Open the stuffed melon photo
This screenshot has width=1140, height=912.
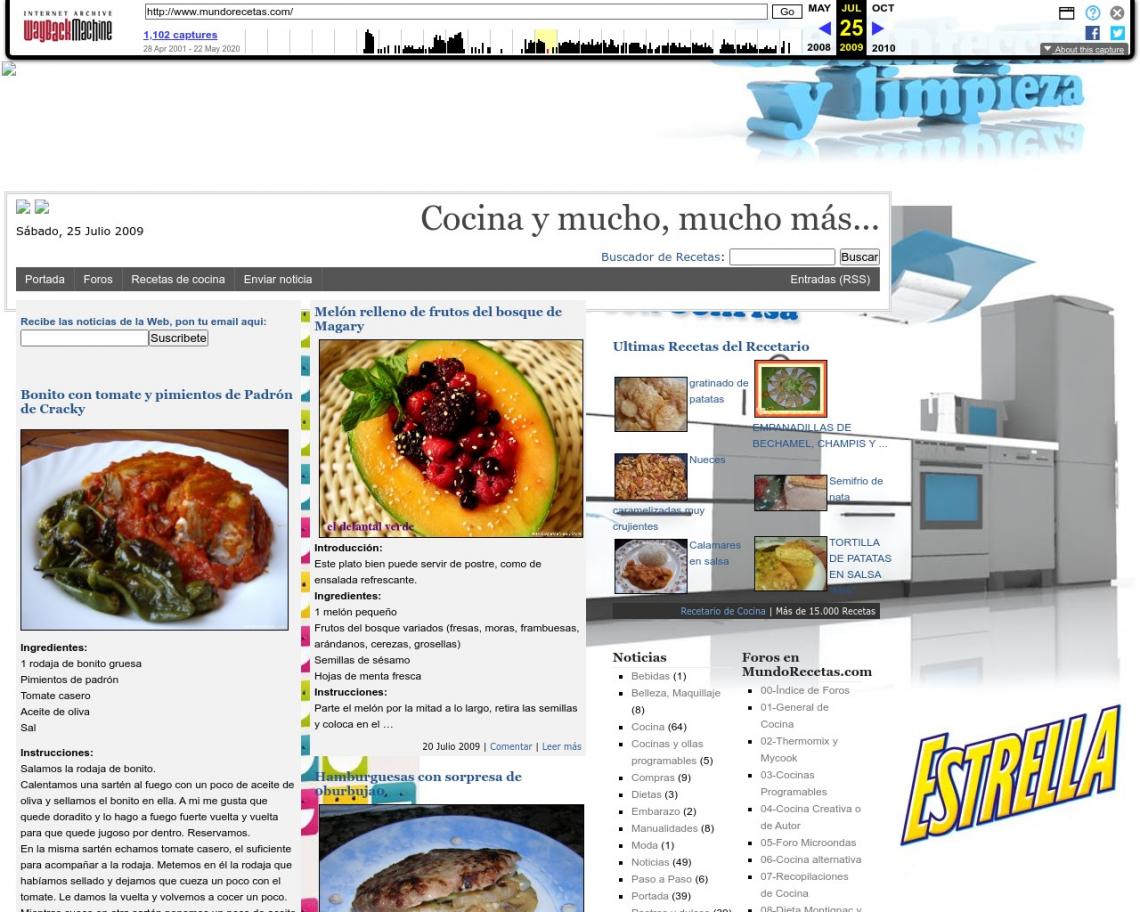(451, 439)
